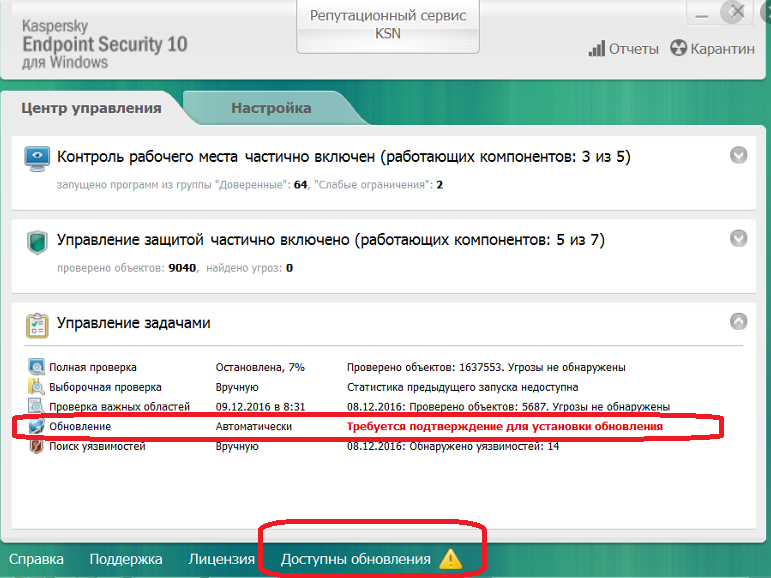Click Доступны обновления notification link
771x578 pixels.
tap(356, 559)
